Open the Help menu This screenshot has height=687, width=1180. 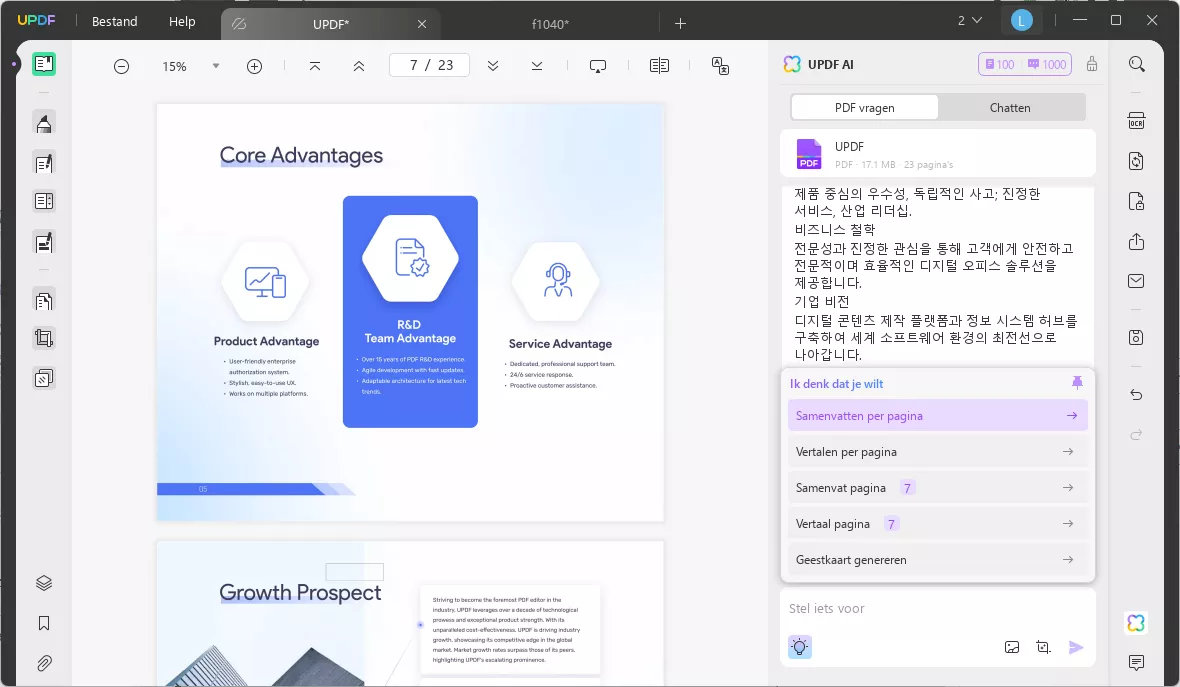pos(182,22)
